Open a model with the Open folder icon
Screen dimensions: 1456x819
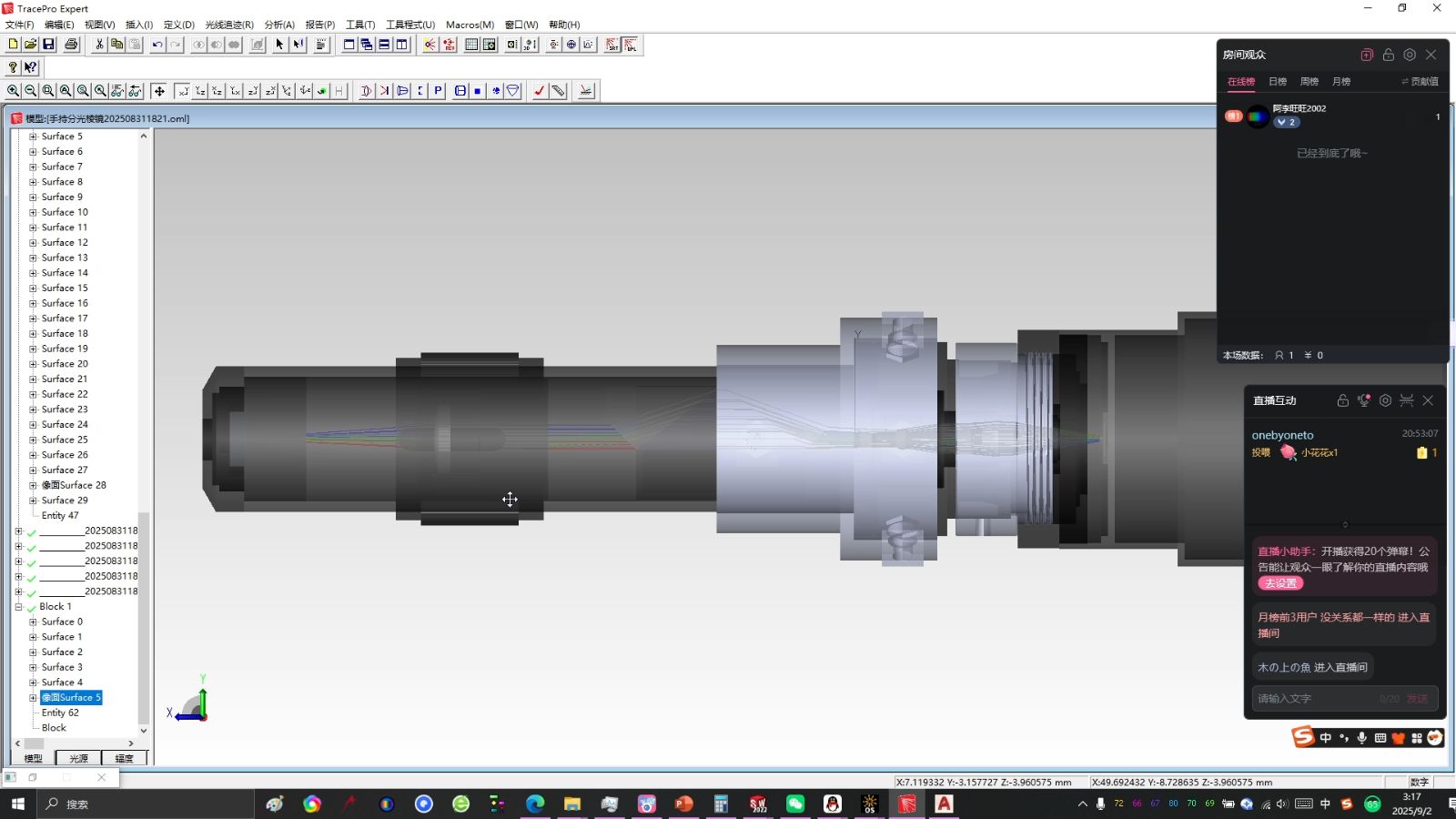tap(30, 44)
